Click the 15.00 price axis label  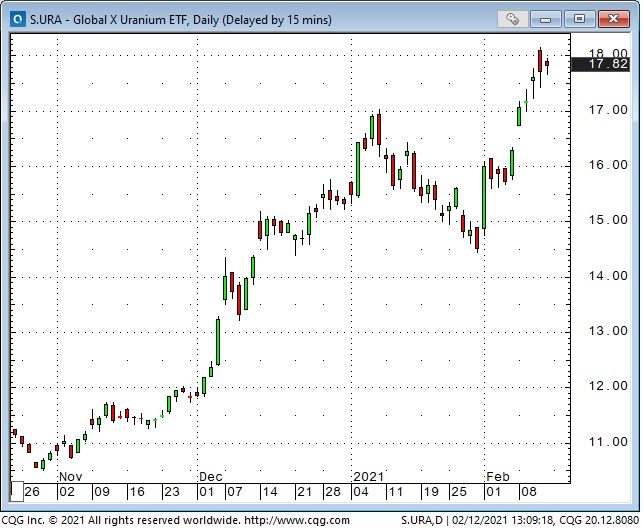tap(608, 220)
